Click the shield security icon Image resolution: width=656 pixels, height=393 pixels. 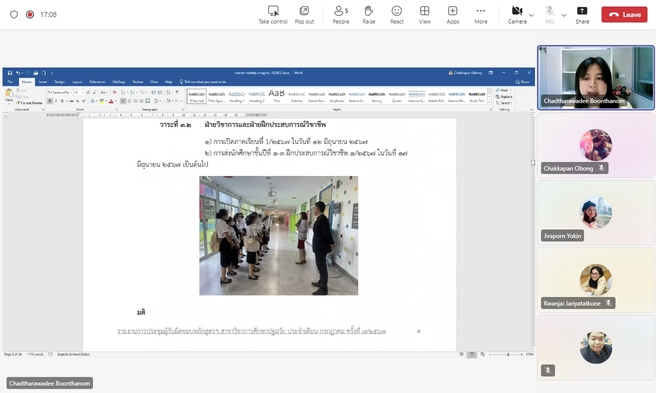pyautogui.click(x=14, y=15)
